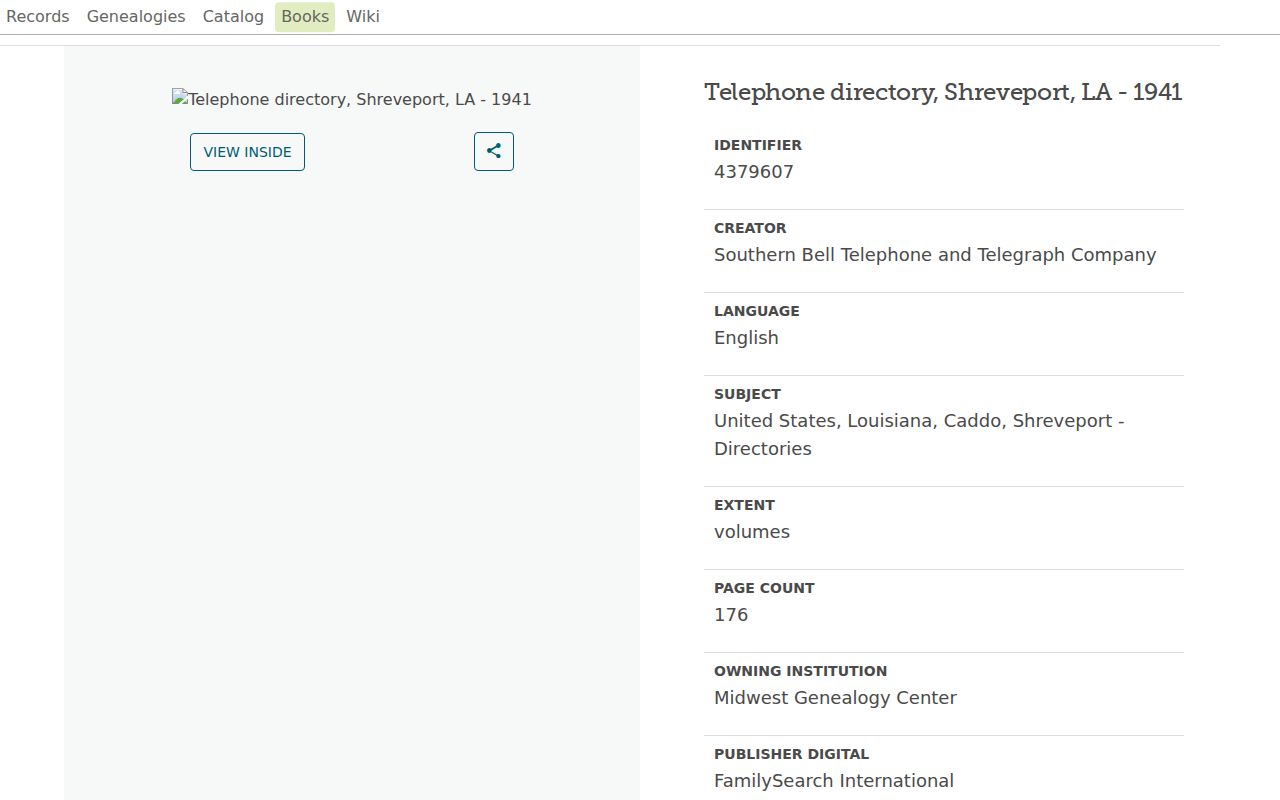Click the LANGUAGE field label
This screenshot has width=1280, height=800.
pyautogui.click(x=757, y=311)
